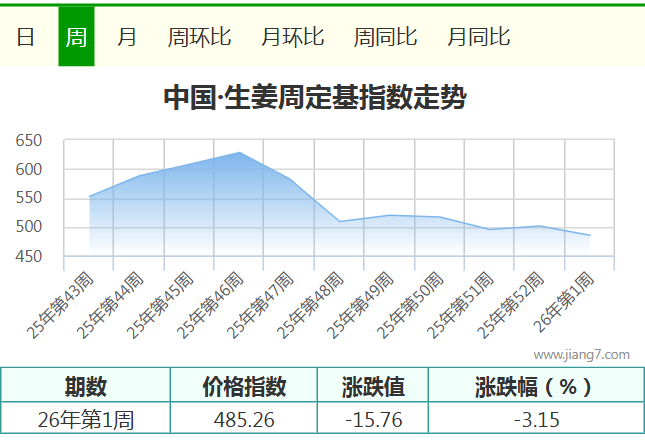Click the 价格指数 column header
Screen dimensions: 645x440
click(x=244, y=386)
